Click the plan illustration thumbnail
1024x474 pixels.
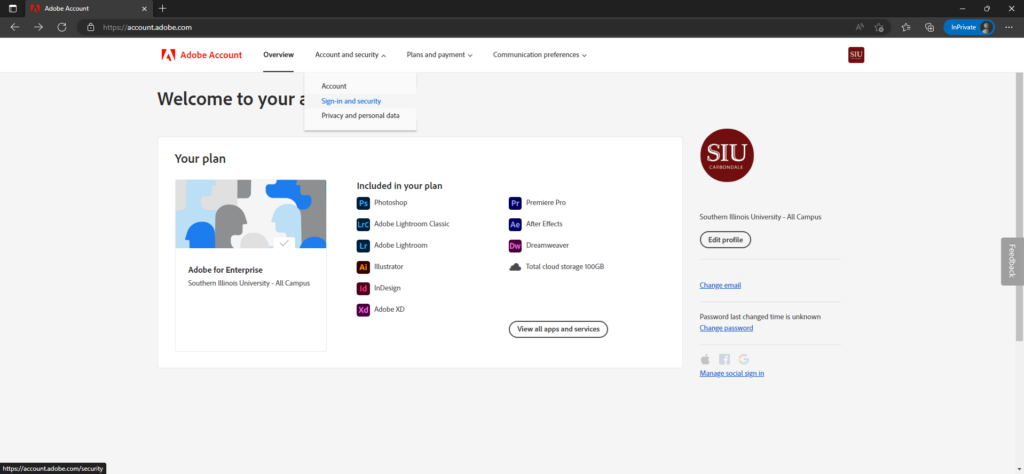pos(251,214)
